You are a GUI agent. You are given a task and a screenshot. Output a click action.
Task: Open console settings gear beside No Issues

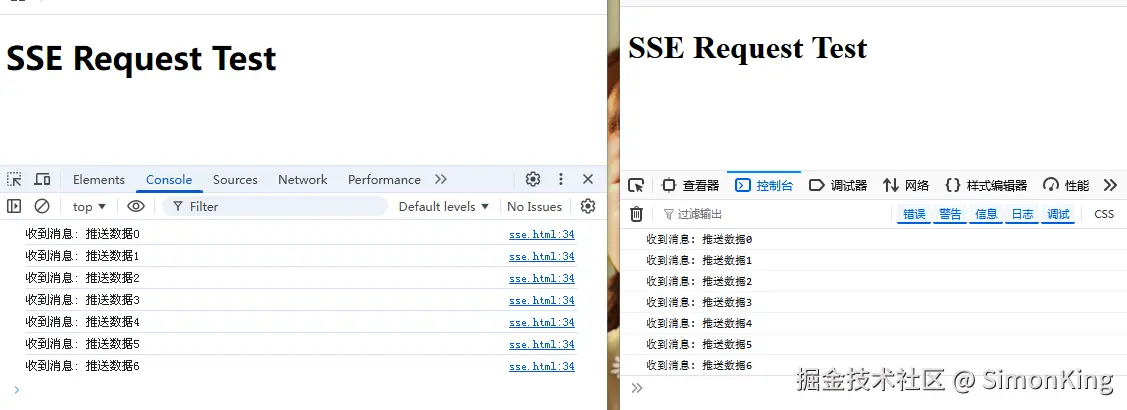588,206
